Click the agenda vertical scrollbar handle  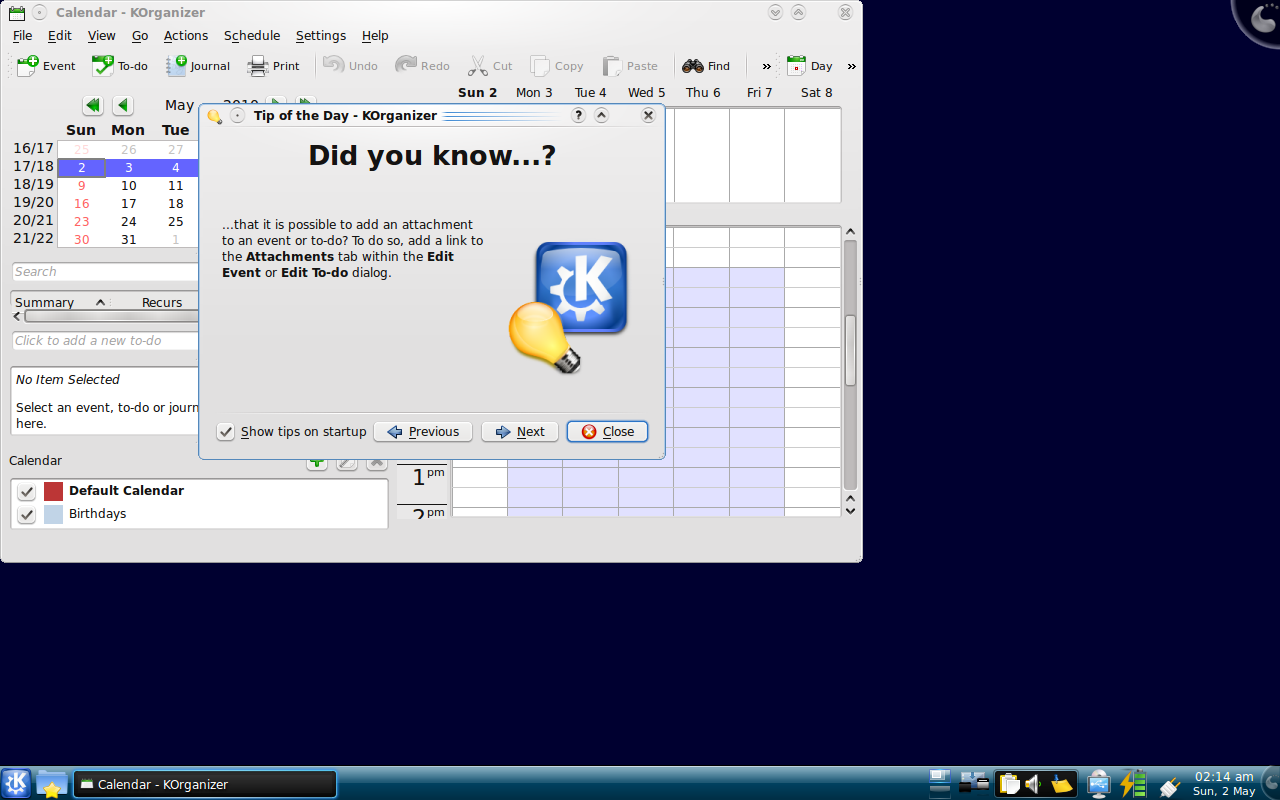click(x=850, y=350)
